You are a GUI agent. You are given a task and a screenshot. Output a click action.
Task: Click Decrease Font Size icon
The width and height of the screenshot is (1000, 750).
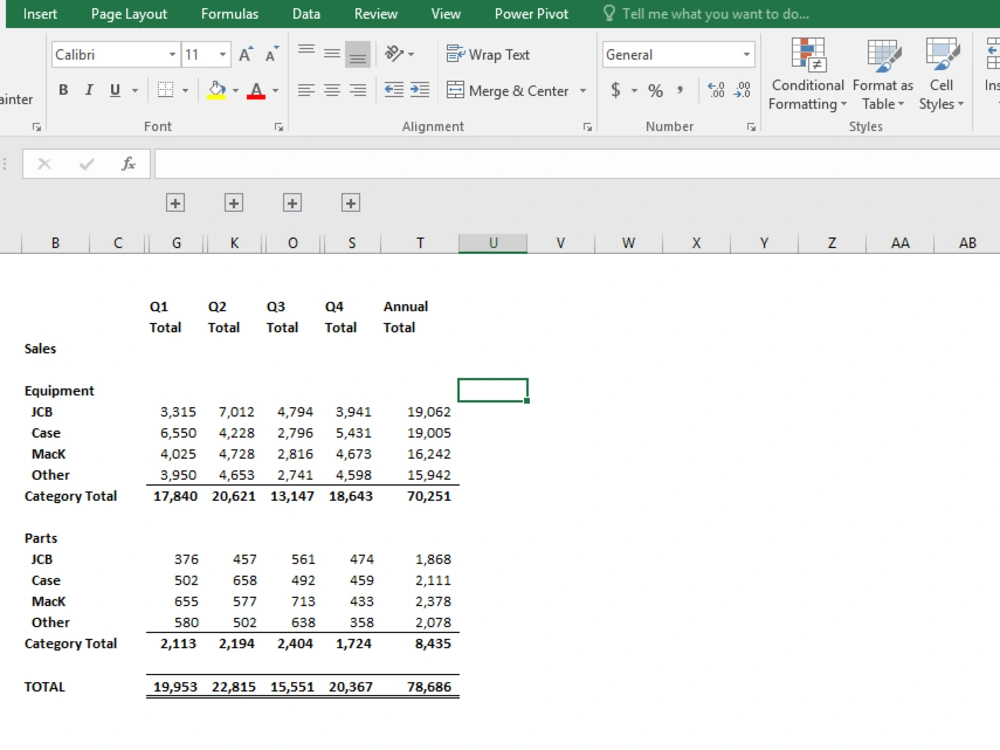[272, 55]
